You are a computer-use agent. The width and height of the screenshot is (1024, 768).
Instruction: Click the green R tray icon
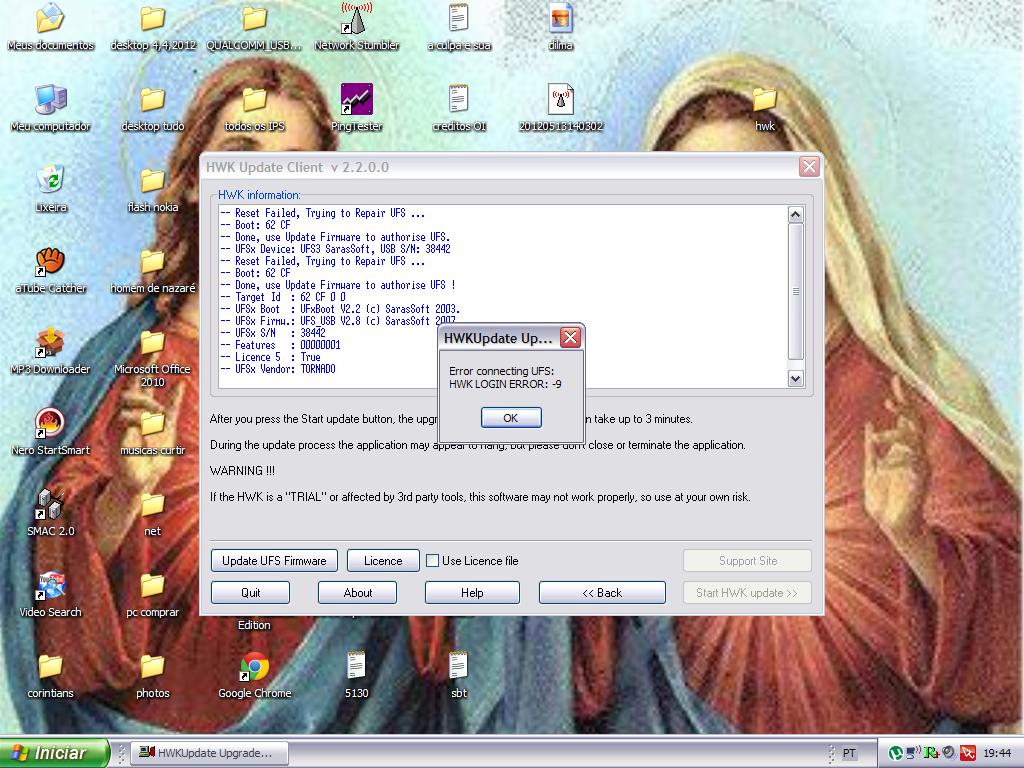(x=931, y=753)
